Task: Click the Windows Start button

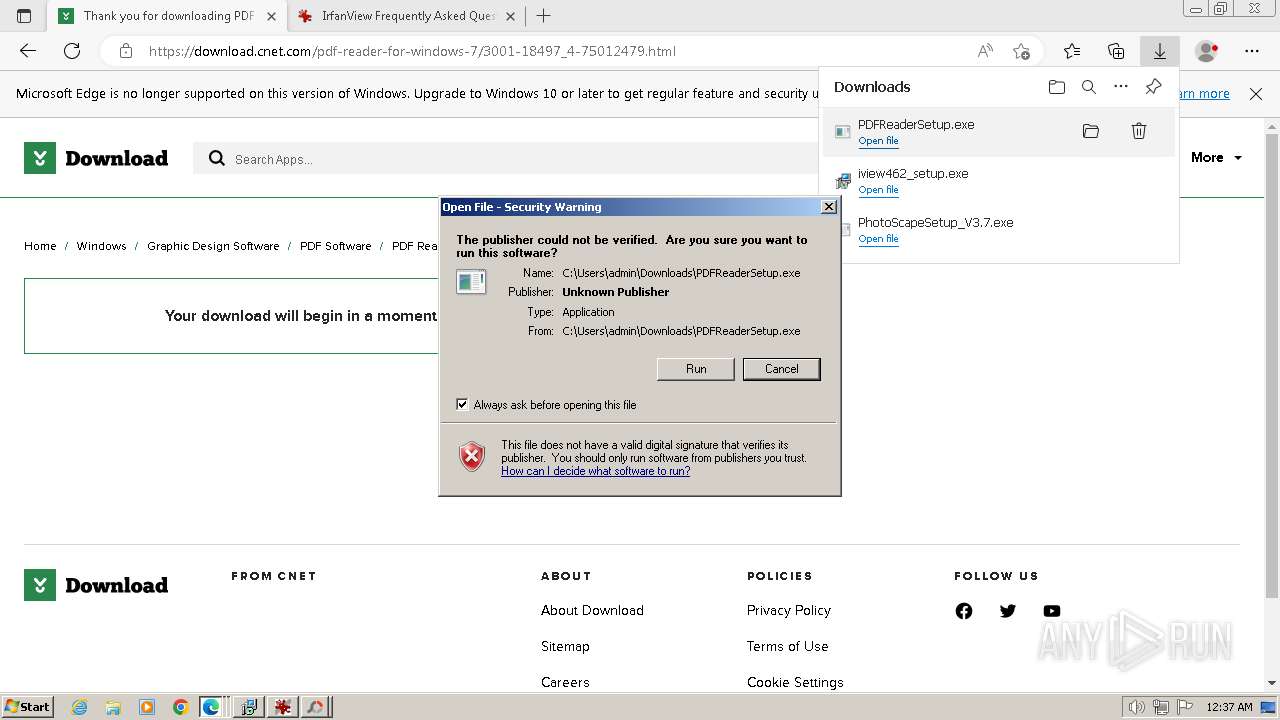Action: pos(27,707)
